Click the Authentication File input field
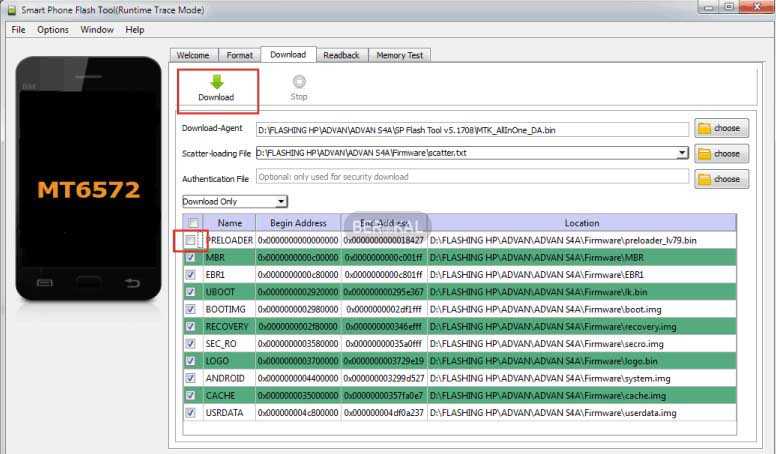This screenshot has width=776, height=454. [472, 177]
